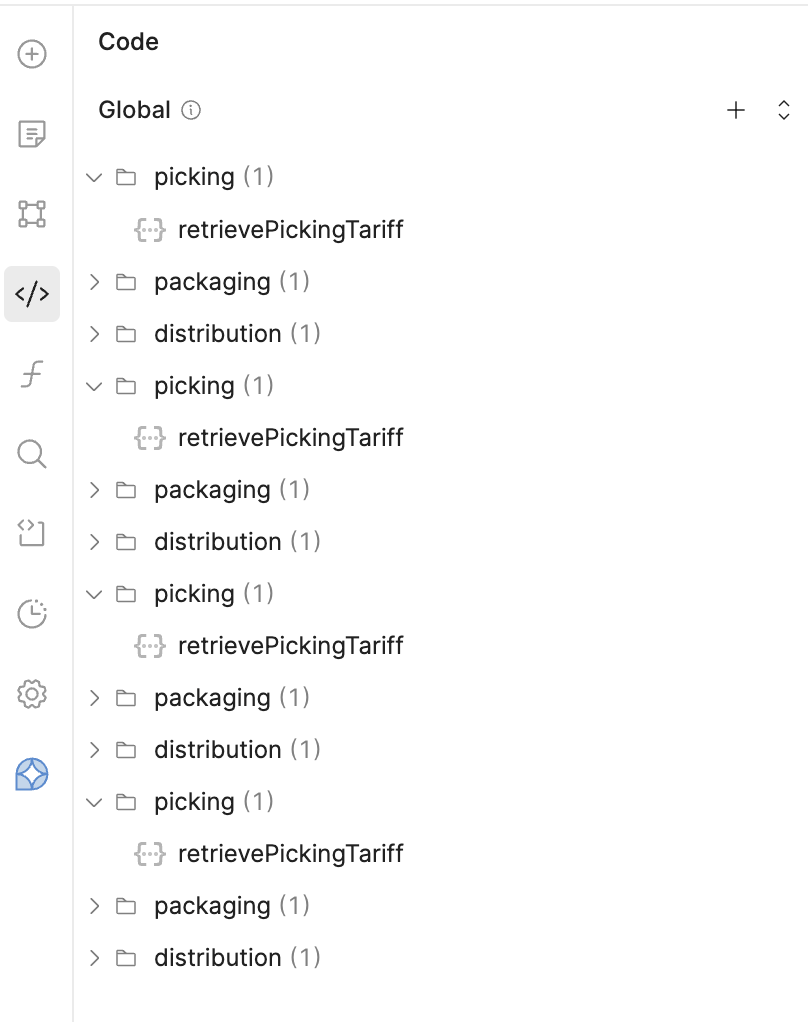Open settings via the gear icon

[x=32, y=693]
